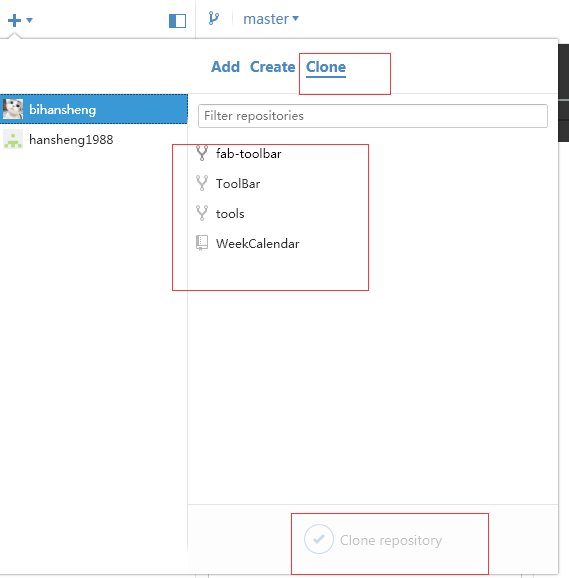Click the book icon beside WeekCalendar

(x=202, y=243)
